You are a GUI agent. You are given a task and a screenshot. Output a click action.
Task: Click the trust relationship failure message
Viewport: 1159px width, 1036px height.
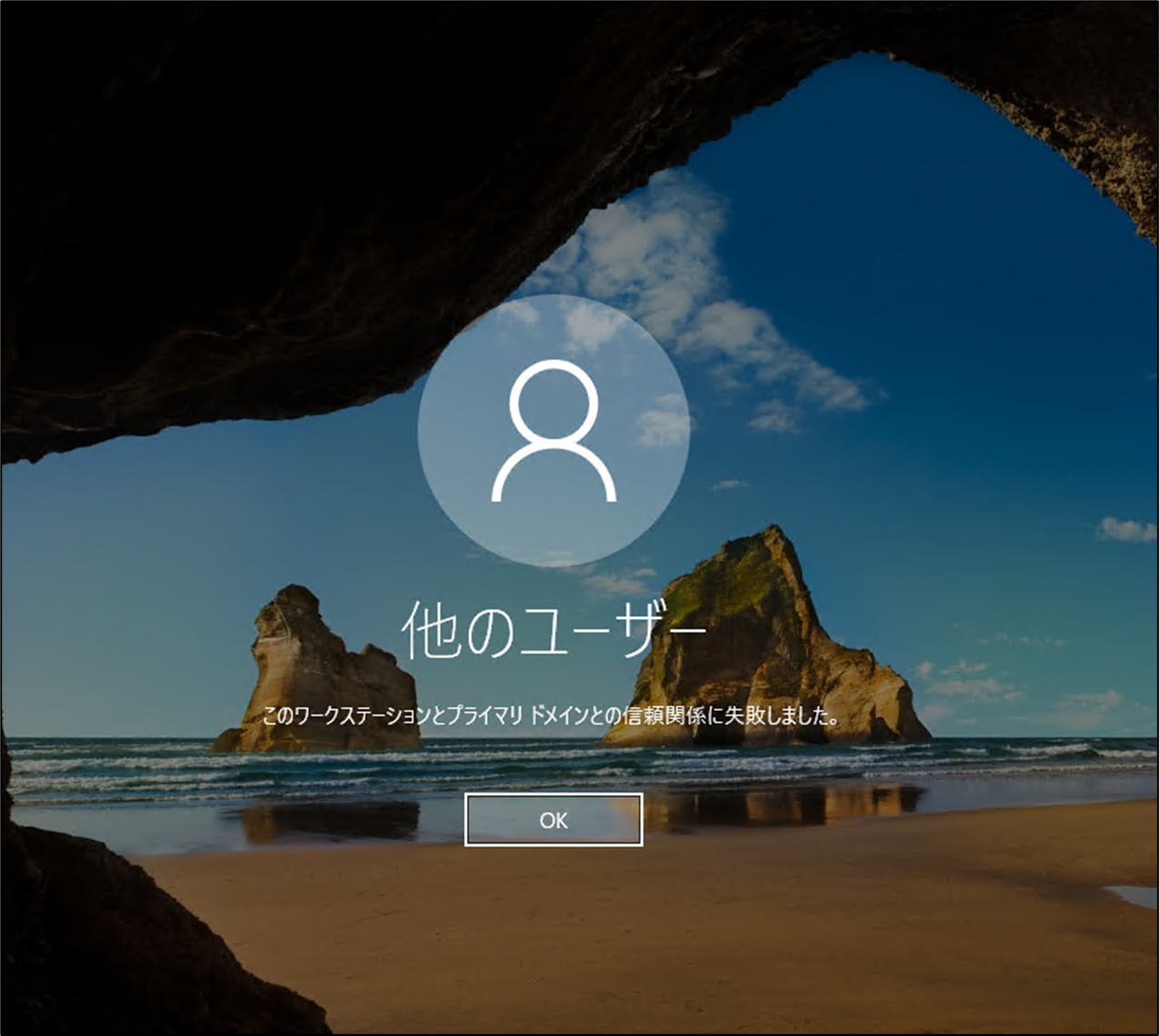coord(549,715)
